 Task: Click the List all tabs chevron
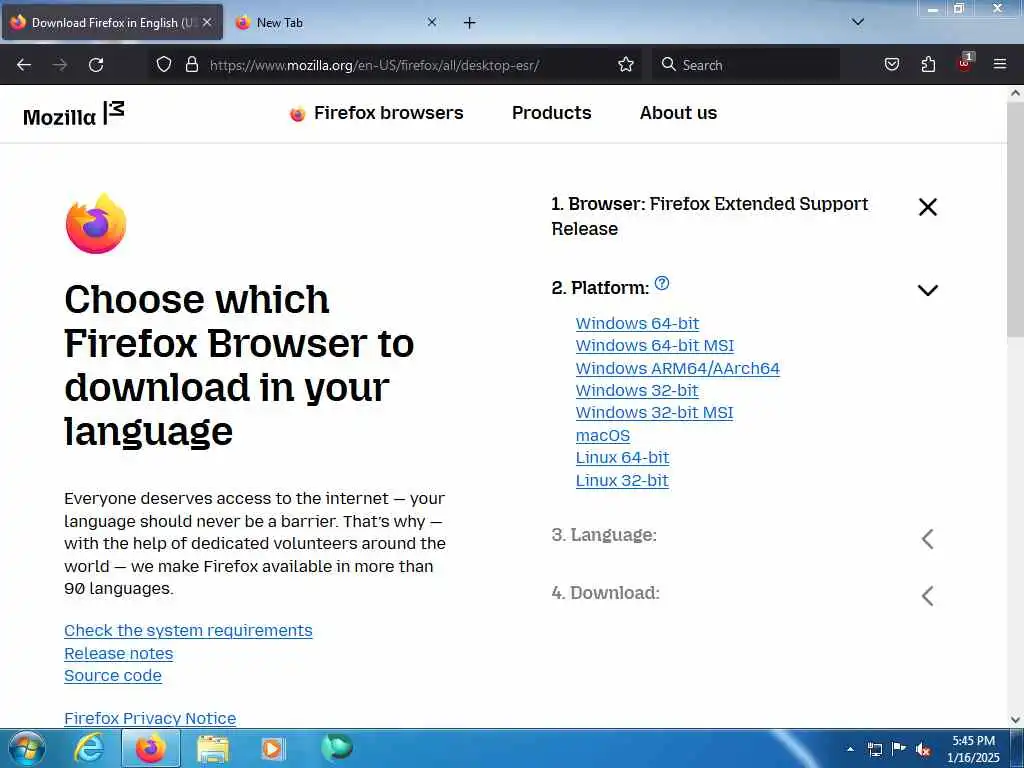click(858, 22)
